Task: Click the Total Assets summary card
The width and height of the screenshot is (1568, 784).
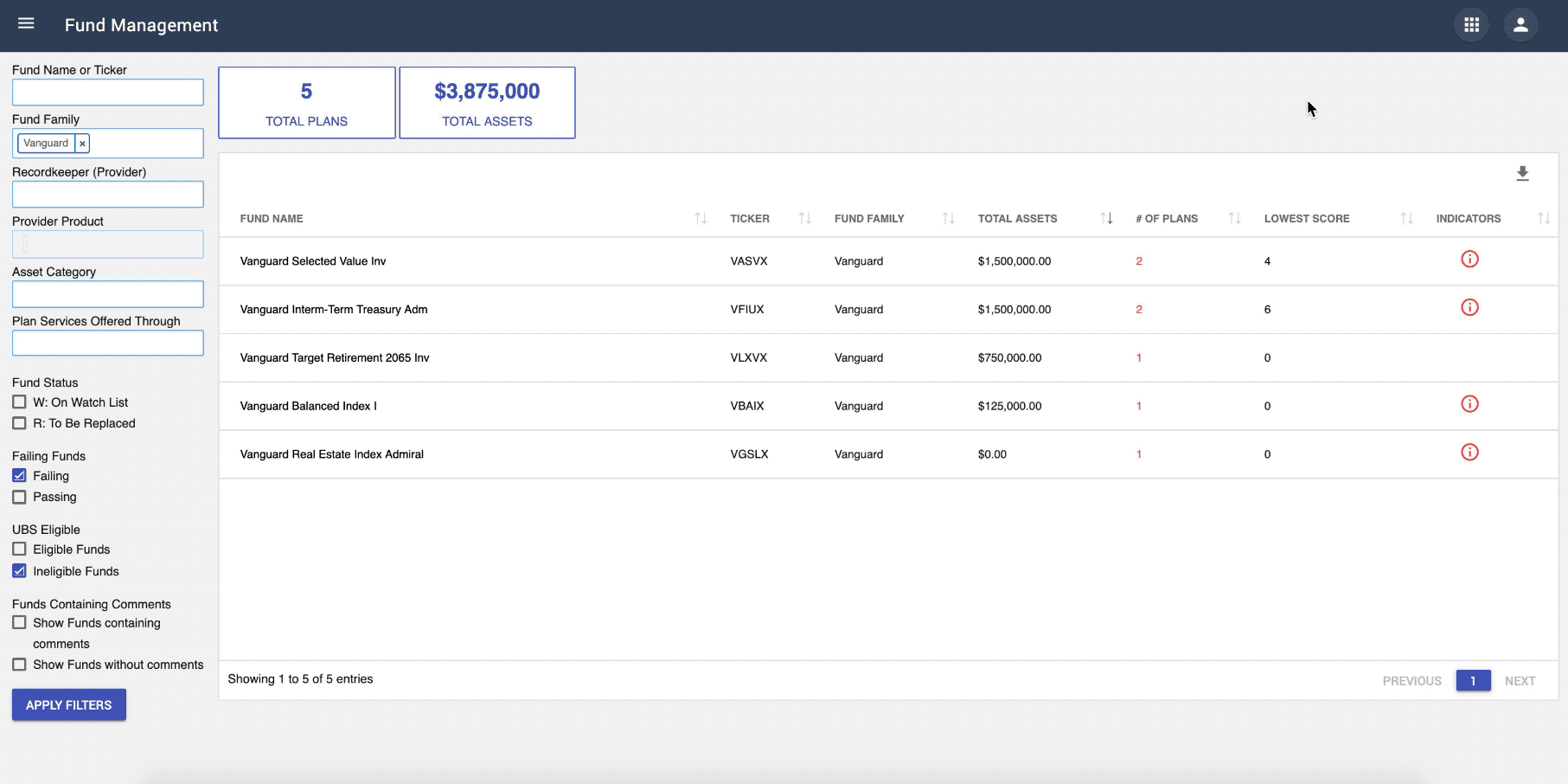Action: (487, 103)
